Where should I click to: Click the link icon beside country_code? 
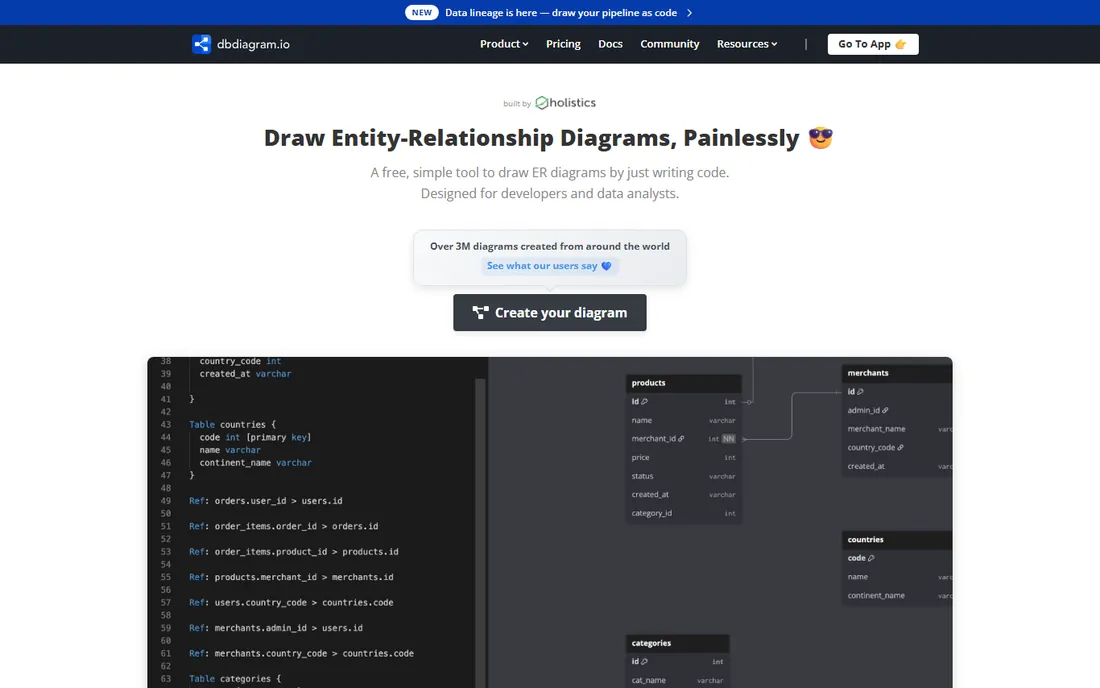(x=901, y=447)
